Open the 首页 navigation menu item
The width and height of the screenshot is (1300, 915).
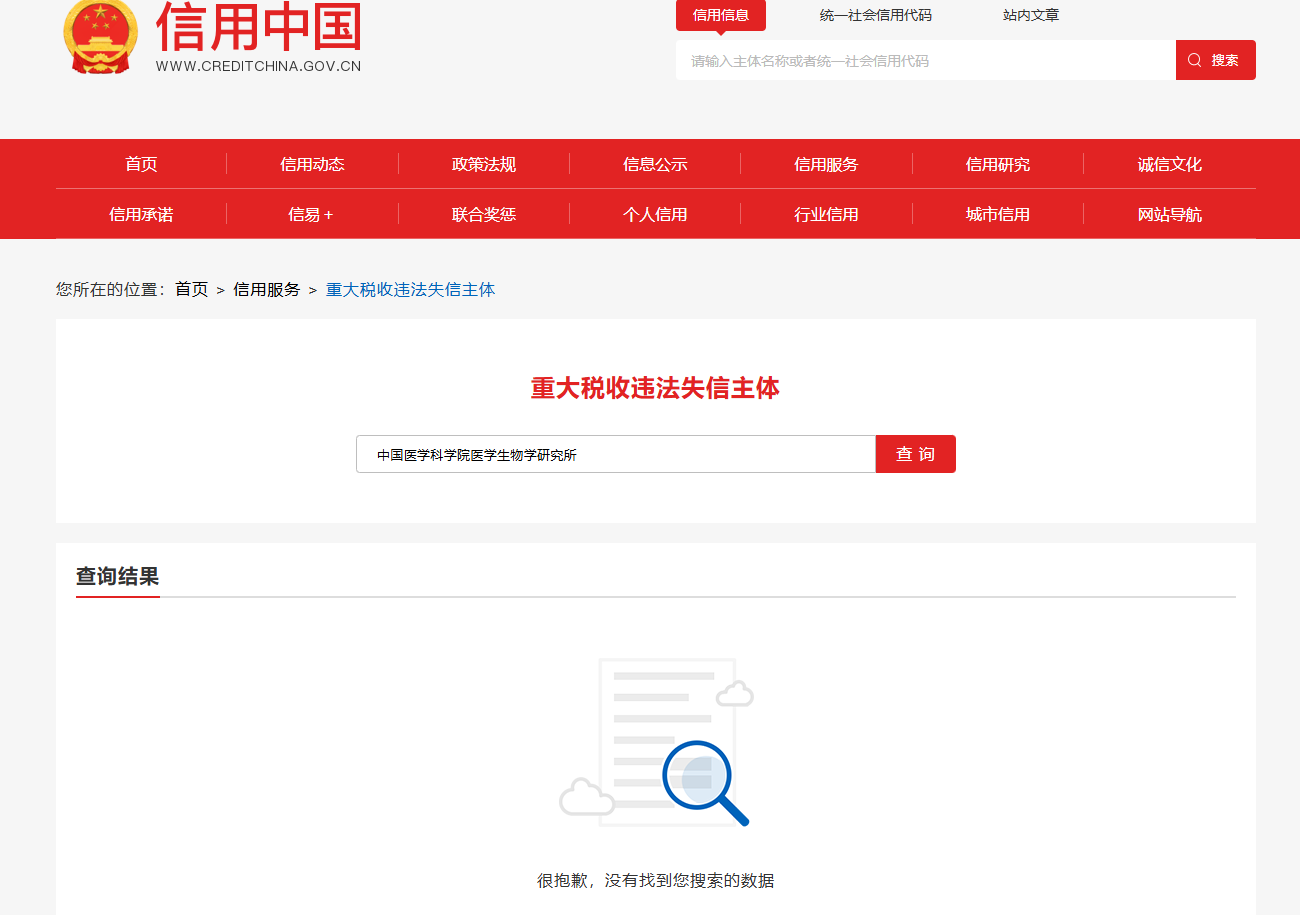point(141,164)
